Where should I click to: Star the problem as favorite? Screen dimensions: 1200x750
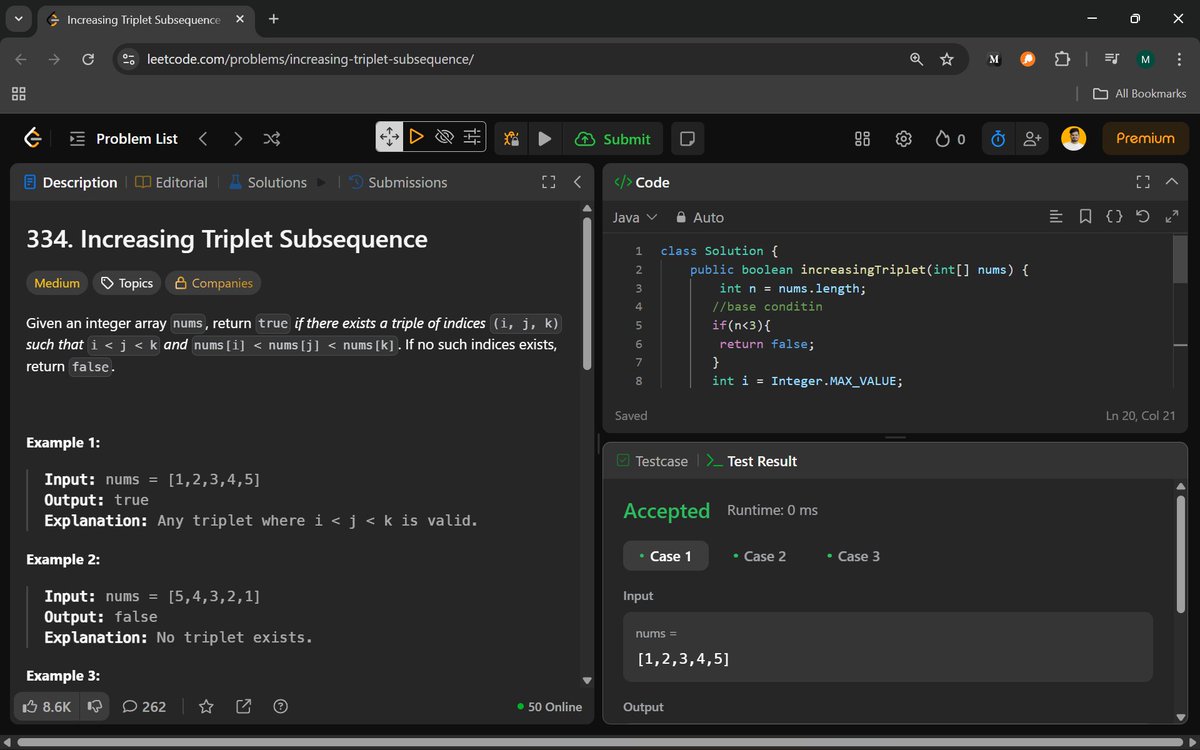[206, 706]
